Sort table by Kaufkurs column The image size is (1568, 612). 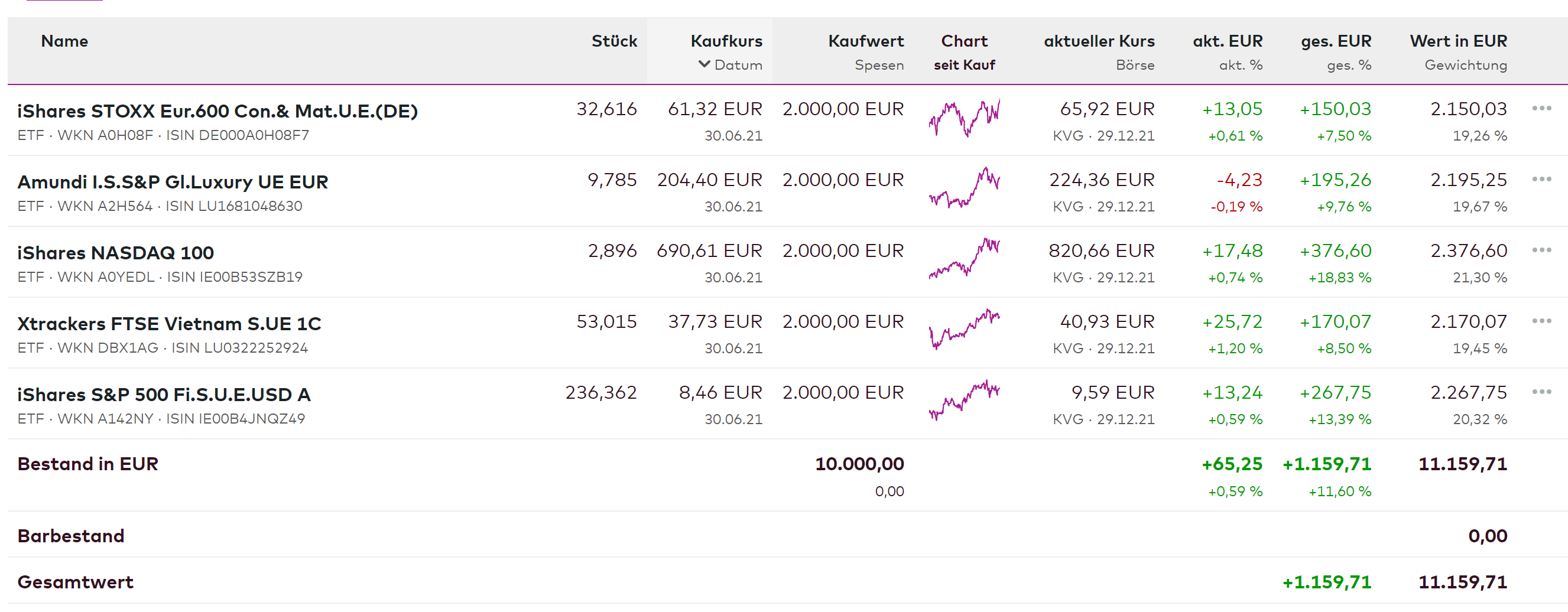(726, 41)
